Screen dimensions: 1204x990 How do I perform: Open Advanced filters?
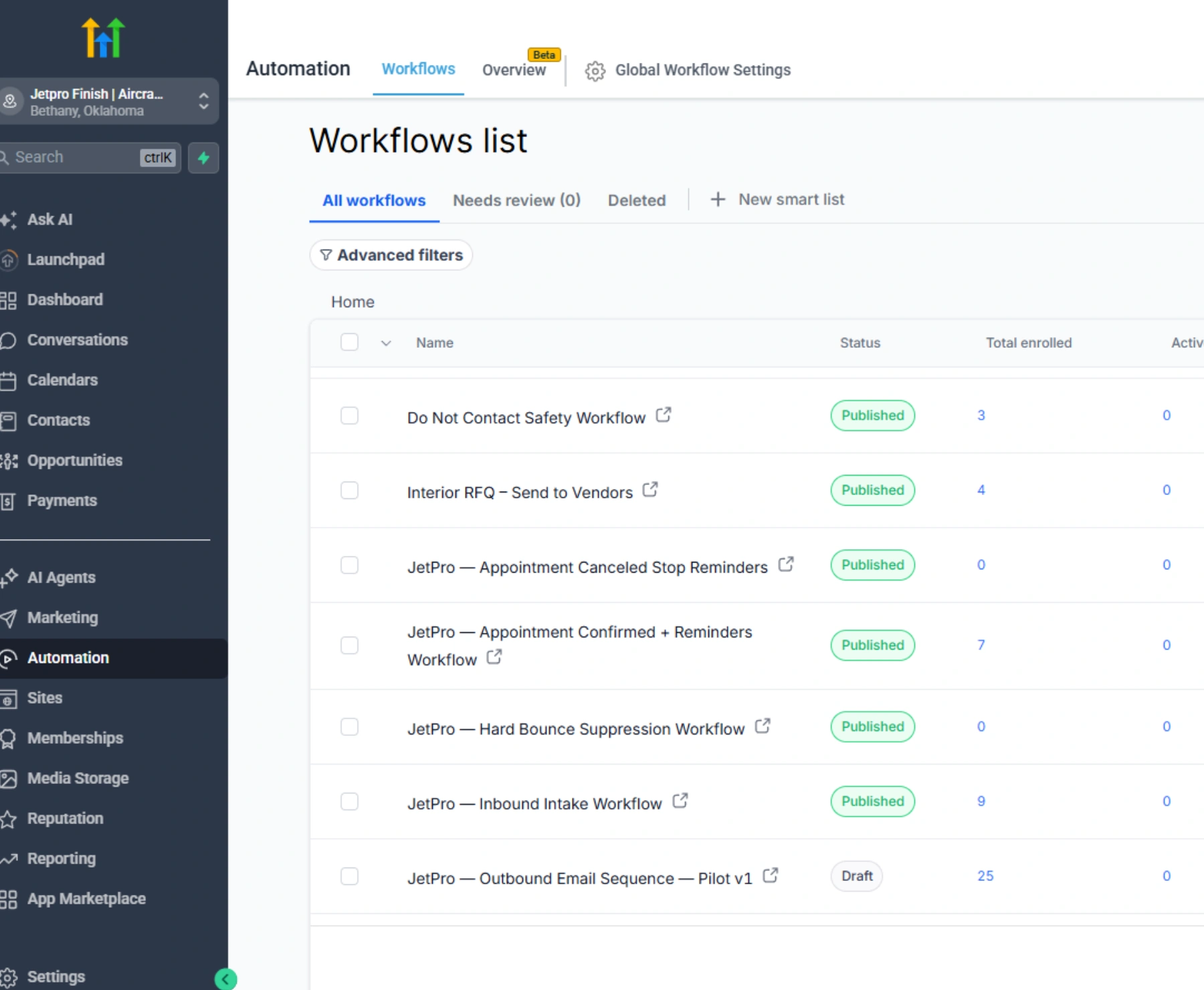[x=391, y=255]
